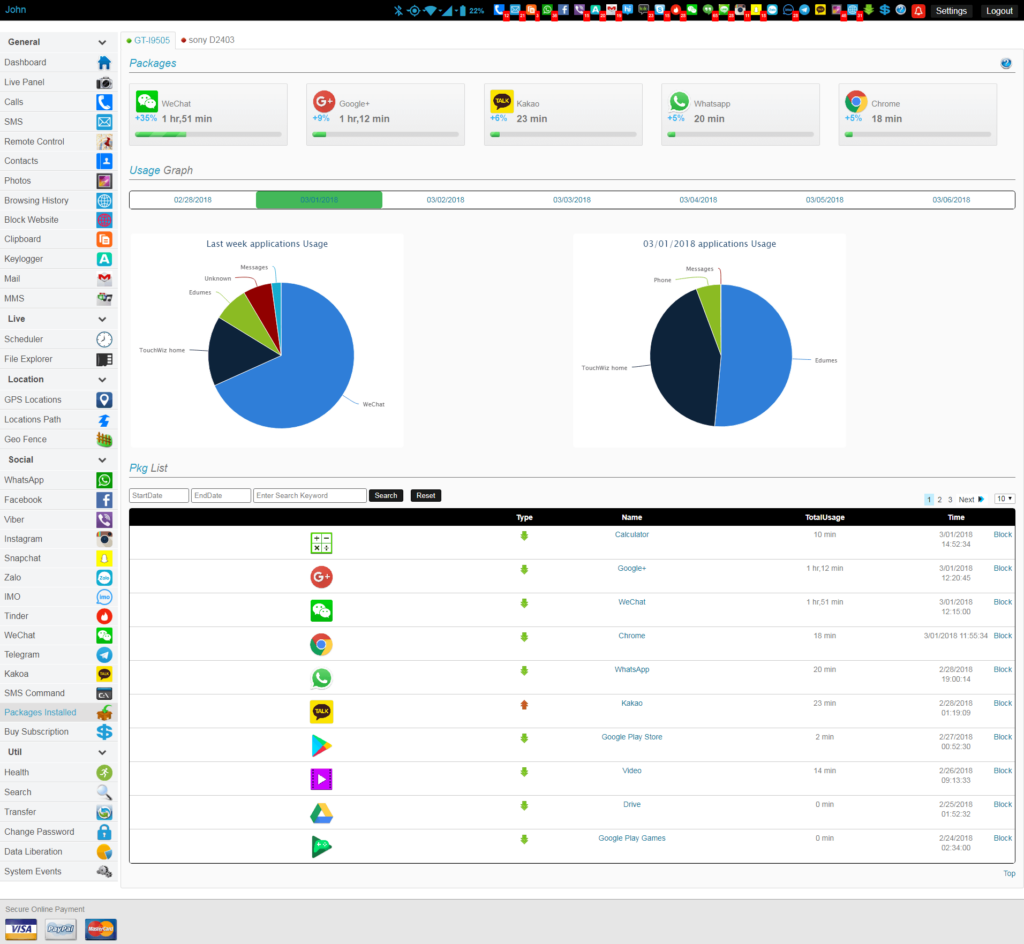Click the Kakao usage progress bar

(x=563, y=134)
